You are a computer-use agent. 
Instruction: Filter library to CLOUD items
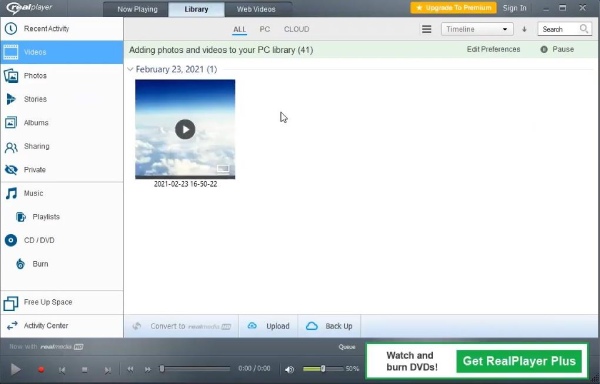pyautogui.click(x=297, y=29)
